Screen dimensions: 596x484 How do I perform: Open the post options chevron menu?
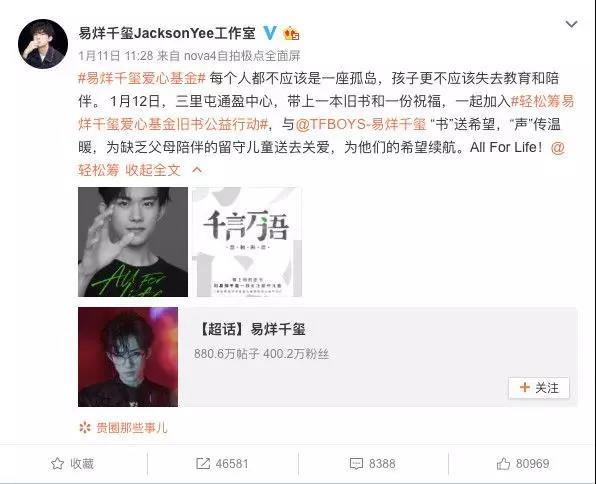[x=572, y=24]
